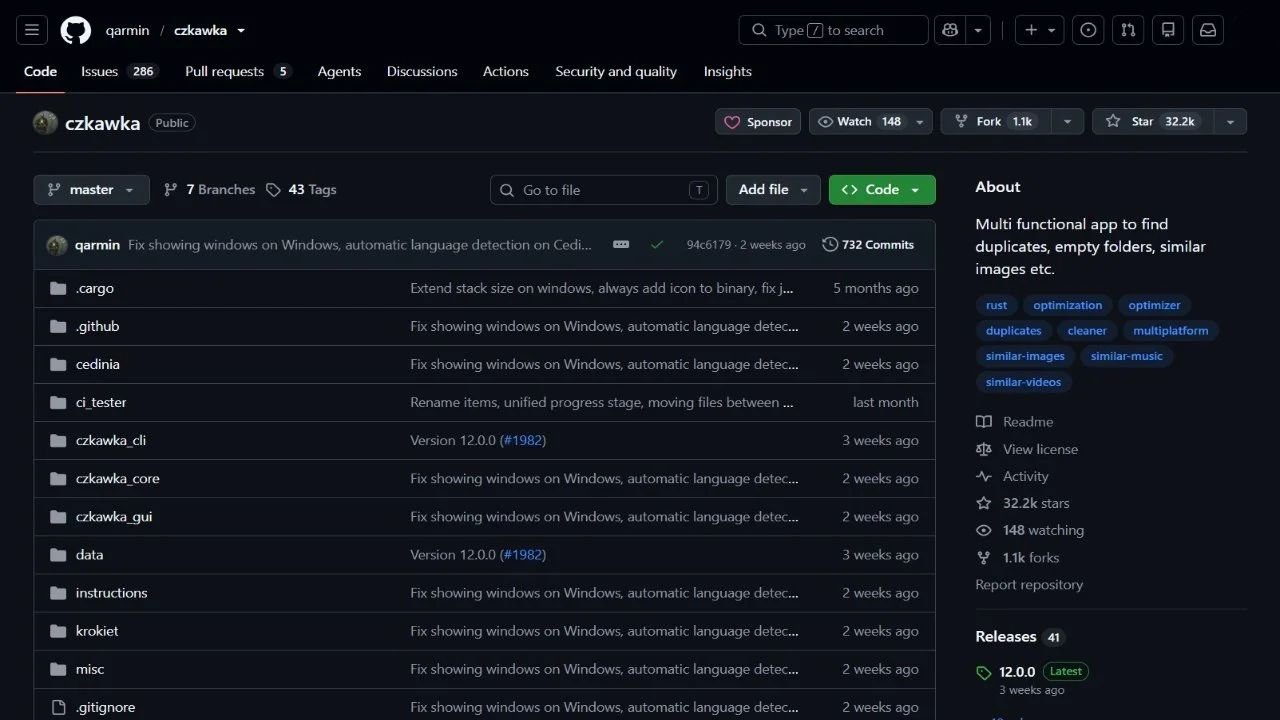The height and width of the screenshot is (720, 1280).
Task: Open the qarmin owner link in breadcrumb
Action: 127,31
